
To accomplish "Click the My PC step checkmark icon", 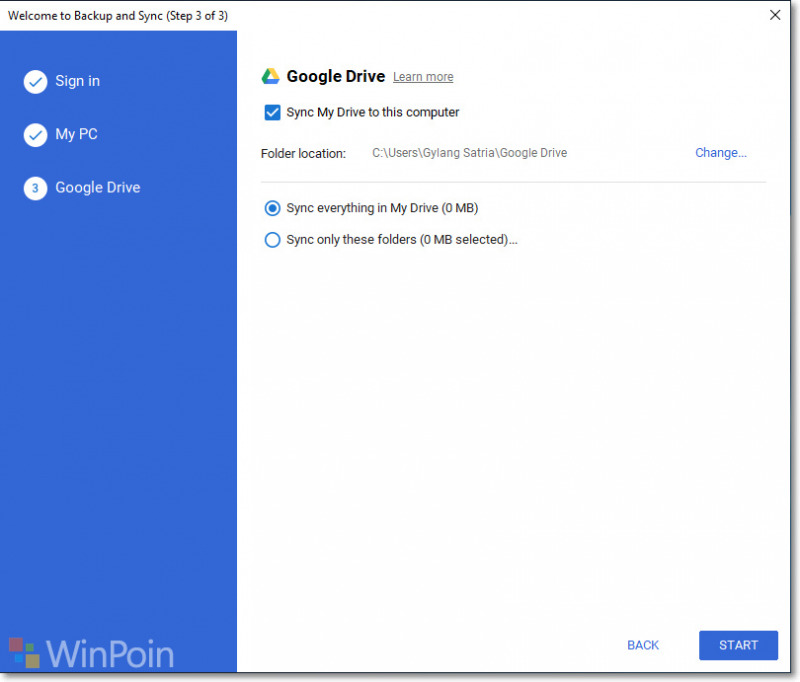I will click(x=35, y=135).
